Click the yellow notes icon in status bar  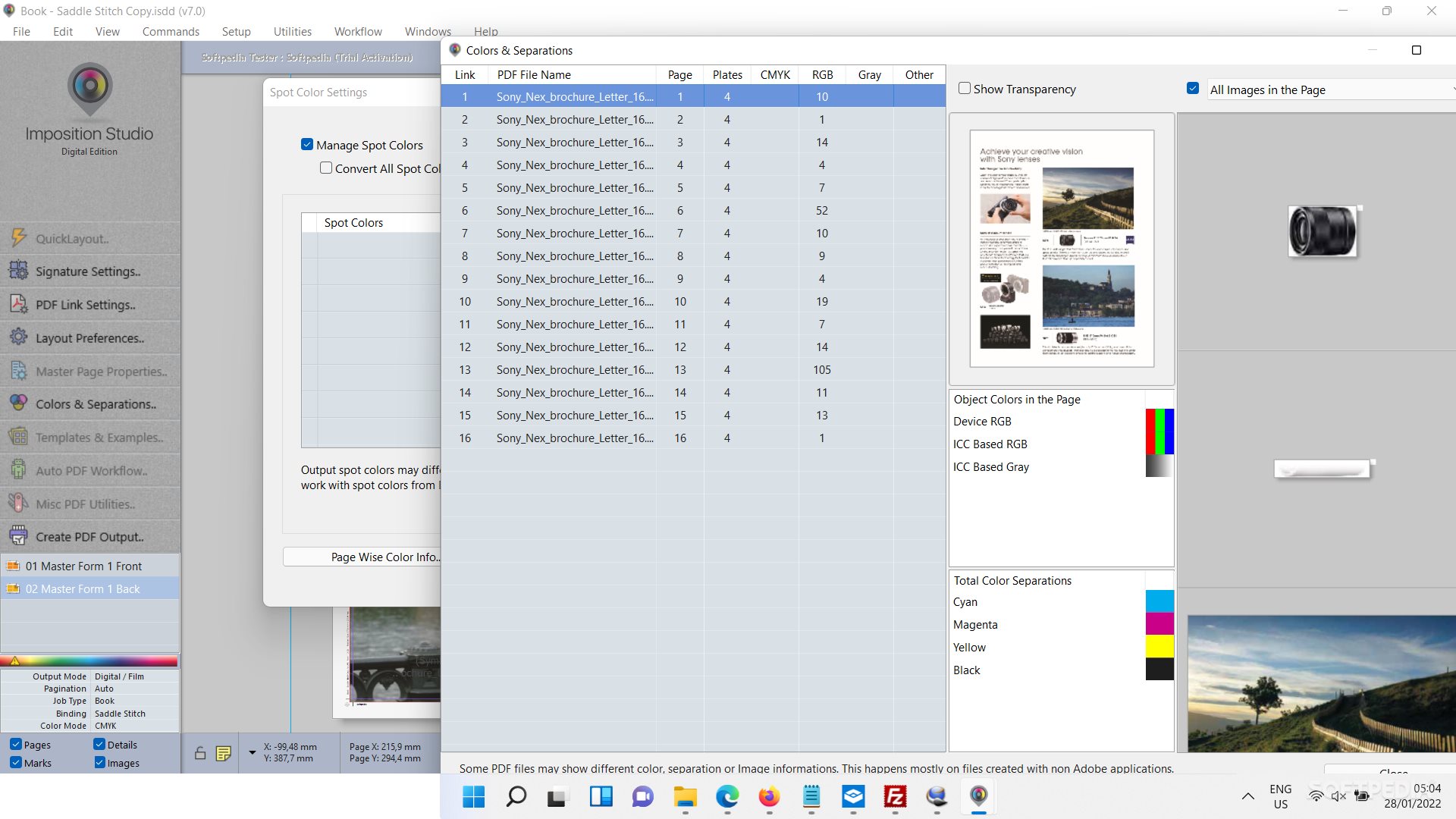point(223,753)
